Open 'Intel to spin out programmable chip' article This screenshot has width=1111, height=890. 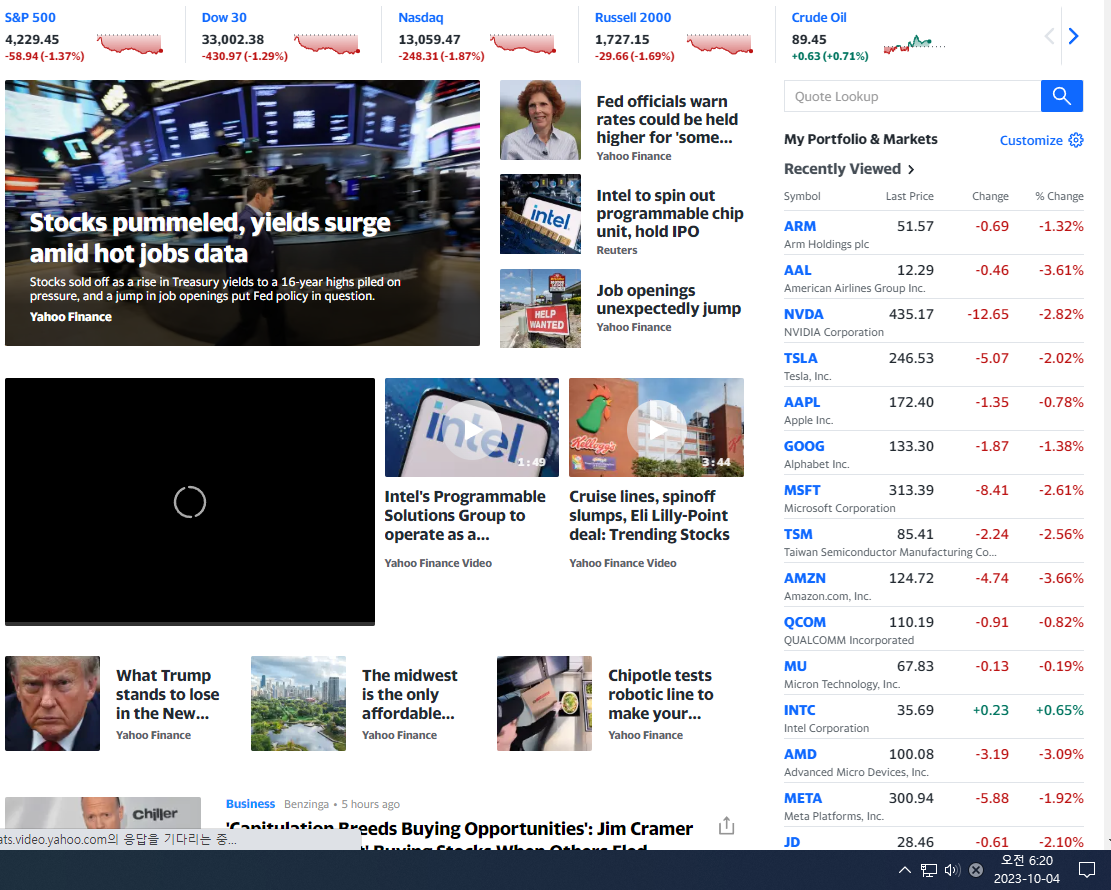(x=670, y=213)
